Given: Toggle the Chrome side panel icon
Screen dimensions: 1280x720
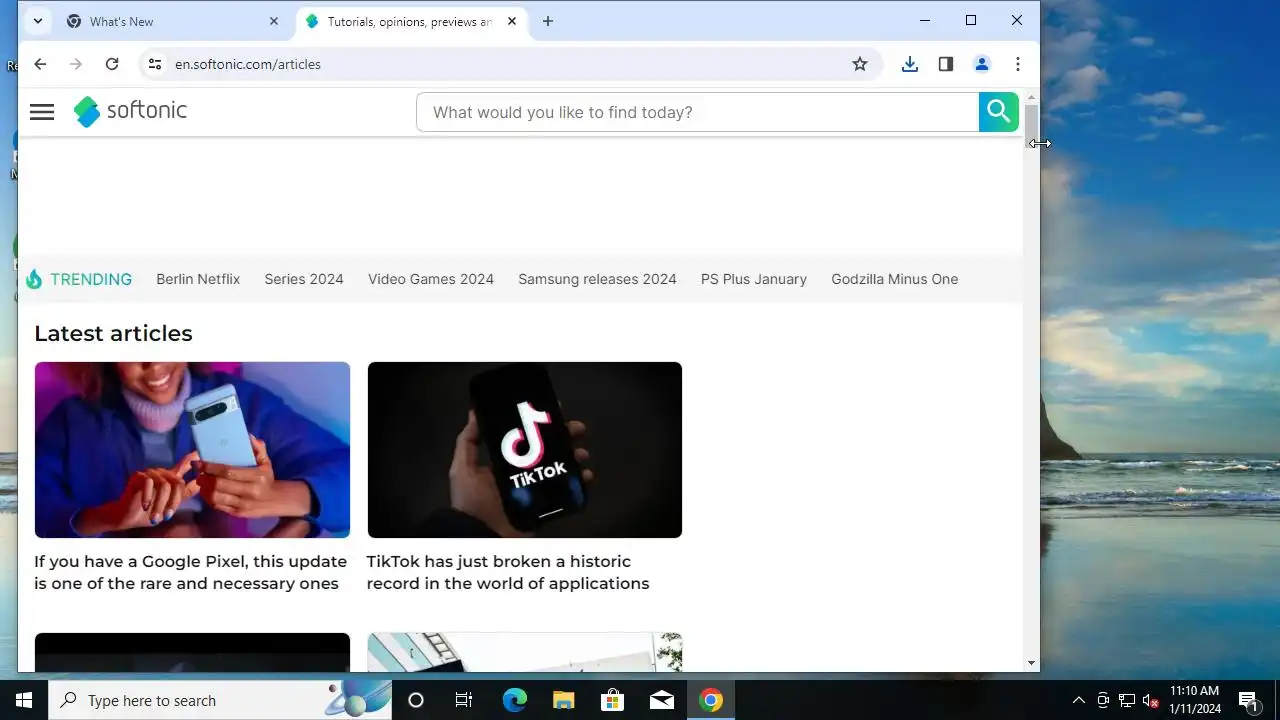Looking at the screenshot, I should [x=946, y=64].
